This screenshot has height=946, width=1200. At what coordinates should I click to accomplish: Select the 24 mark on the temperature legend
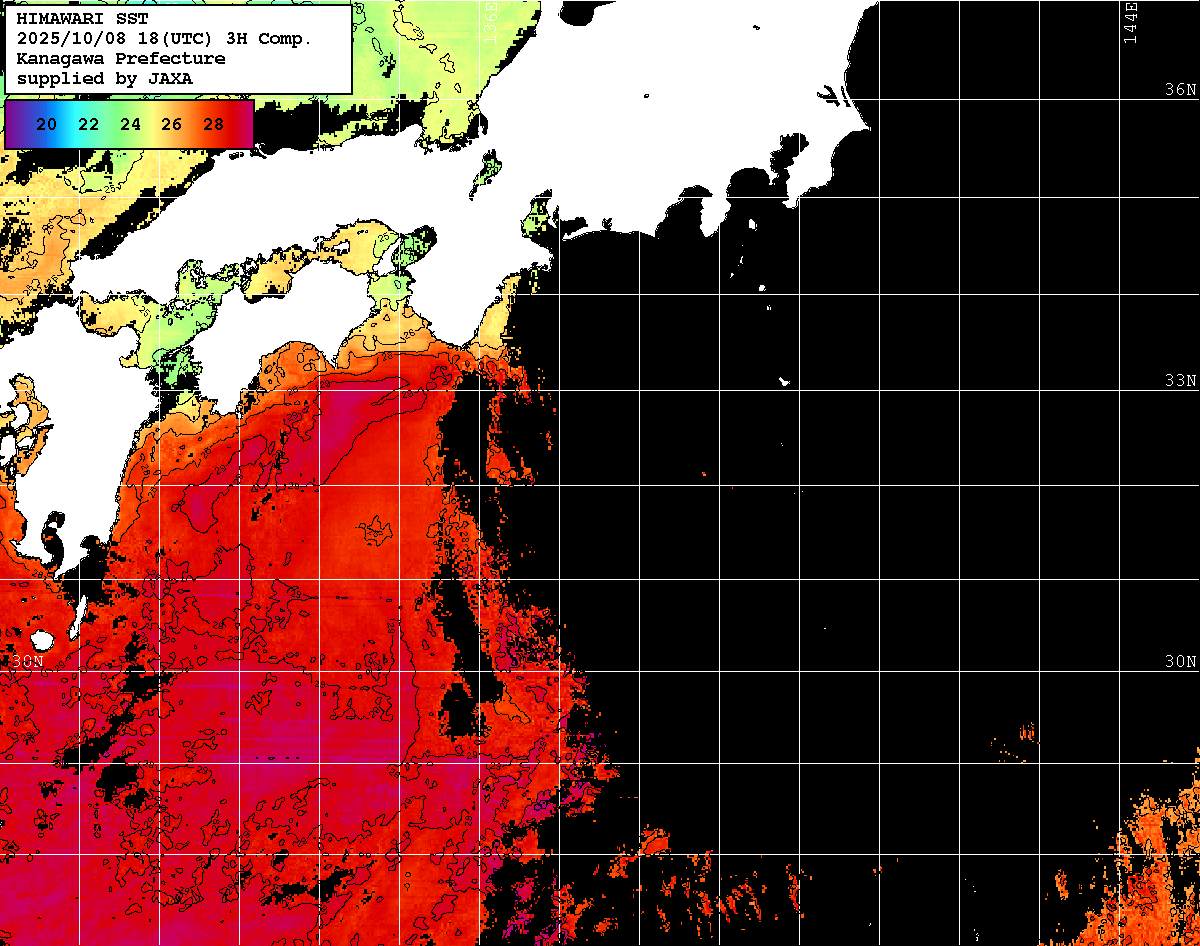click(x=130, y=124)
